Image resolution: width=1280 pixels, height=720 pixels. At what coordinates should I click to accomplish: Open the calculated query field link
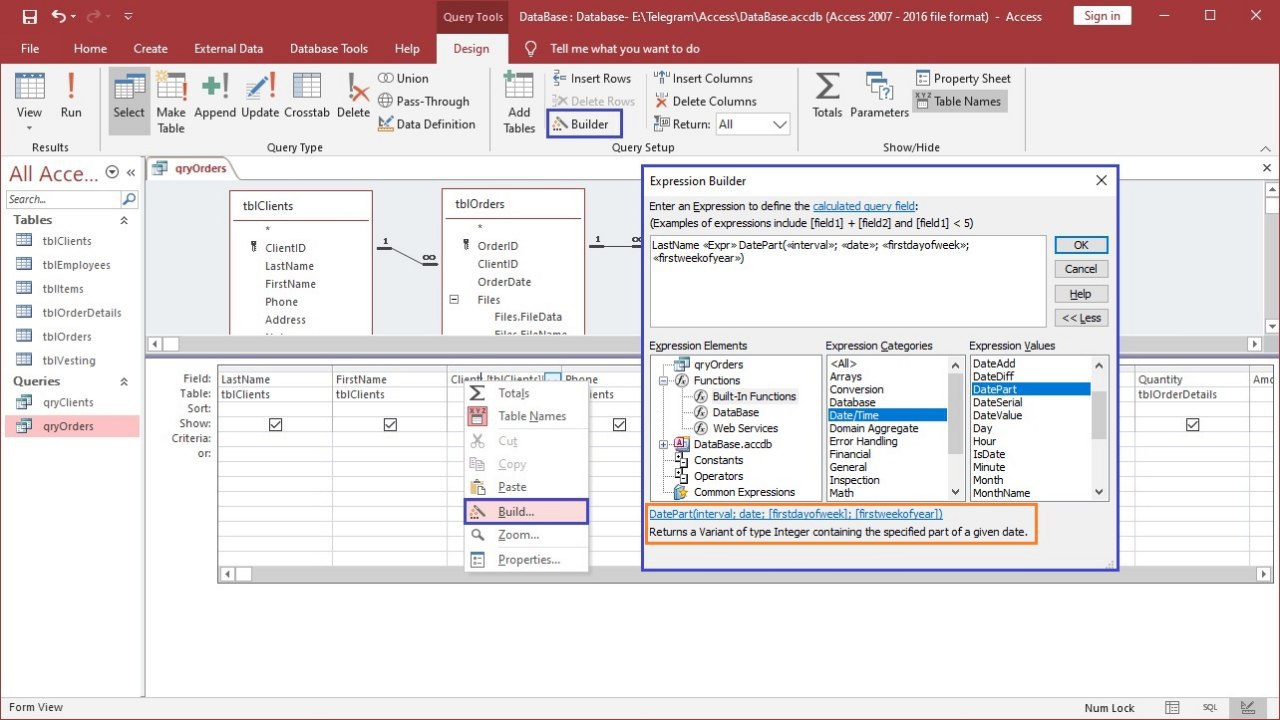(861, 206)
